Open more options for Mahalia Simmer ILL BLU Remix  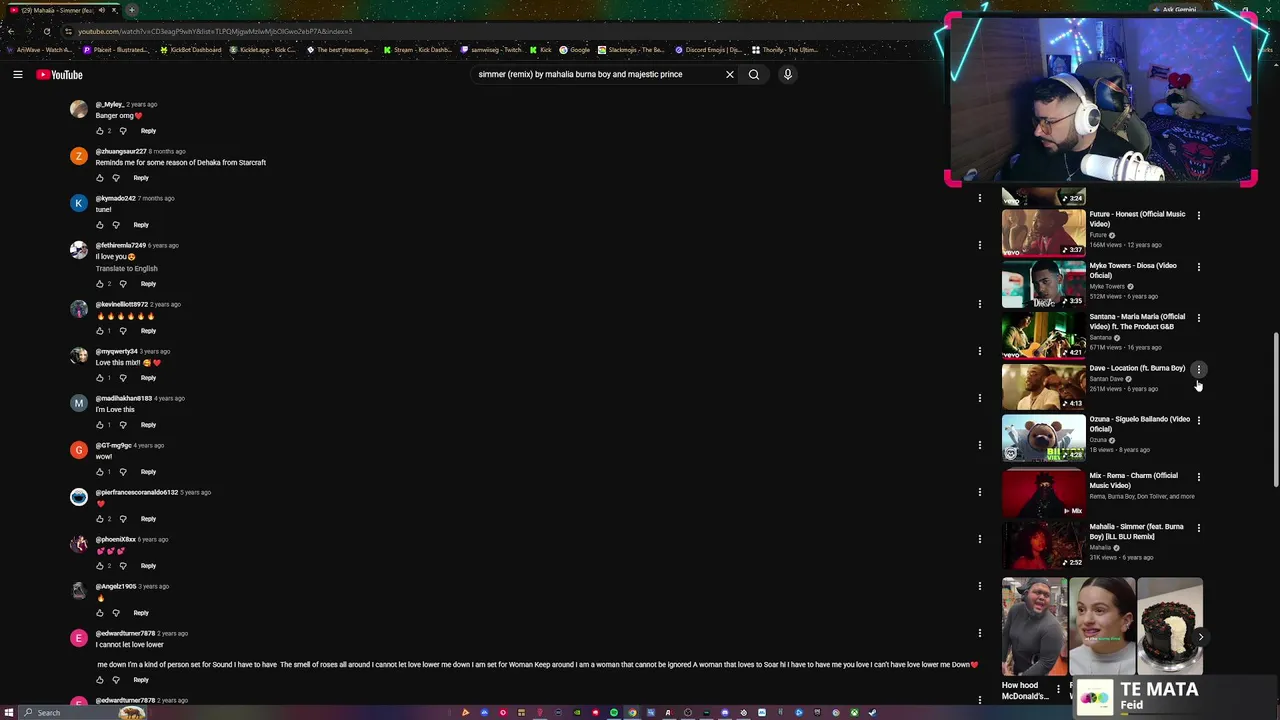pos(1199,528)
